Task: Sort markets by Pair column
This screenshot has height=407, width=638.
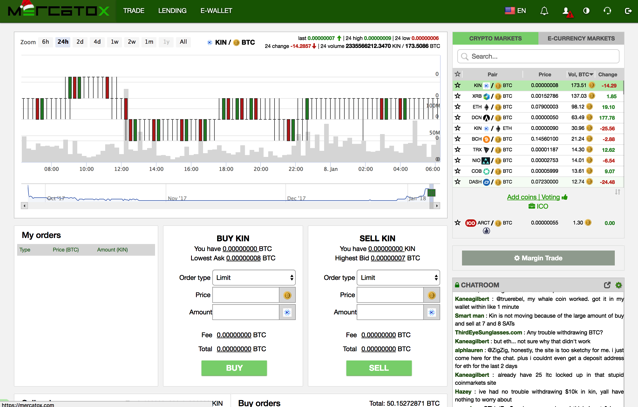Action: coord(492,74)
